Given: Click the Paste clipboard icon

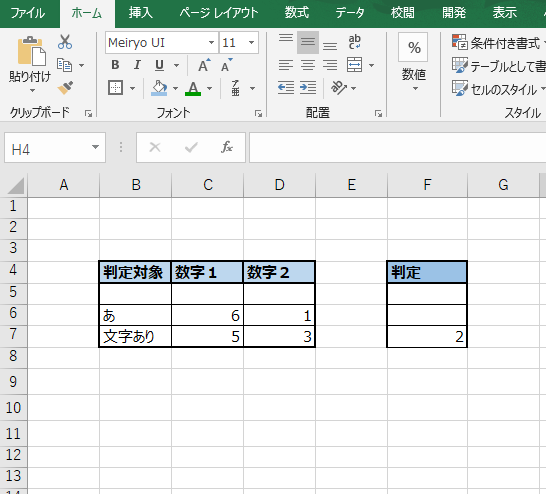Looking at the screenshot, I should (32, 51).
